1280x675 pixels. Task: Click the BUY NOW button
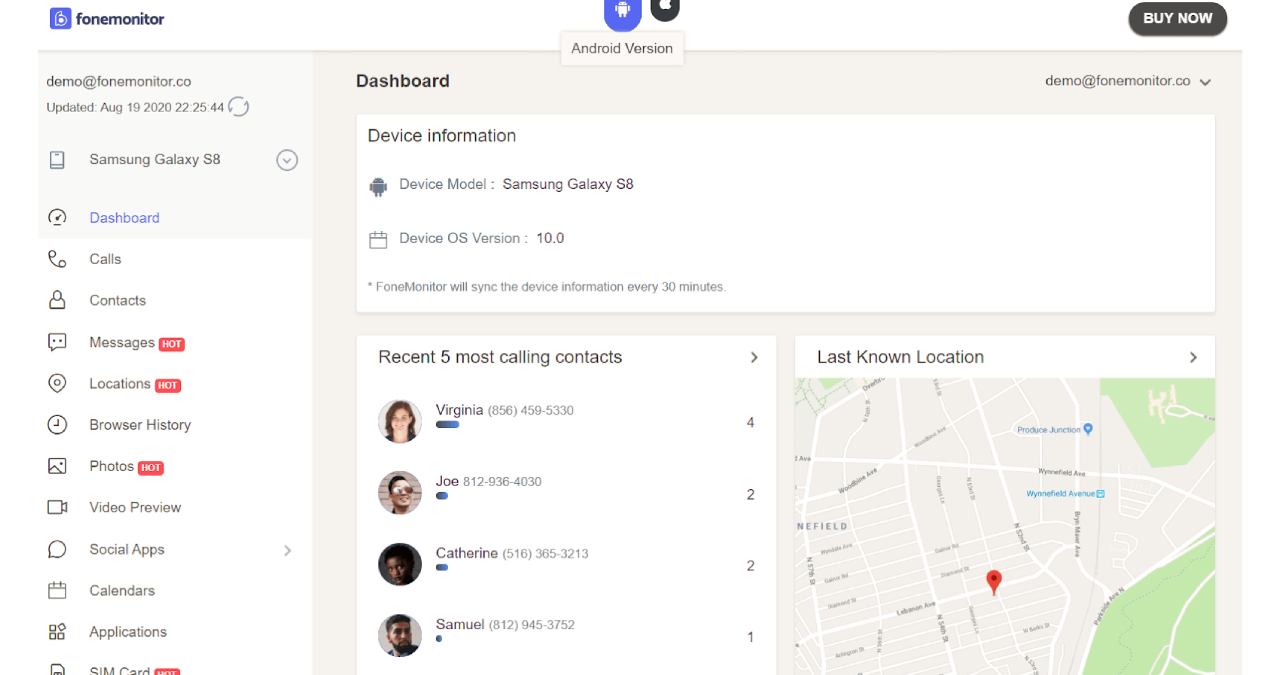[x=1178, y=18]
